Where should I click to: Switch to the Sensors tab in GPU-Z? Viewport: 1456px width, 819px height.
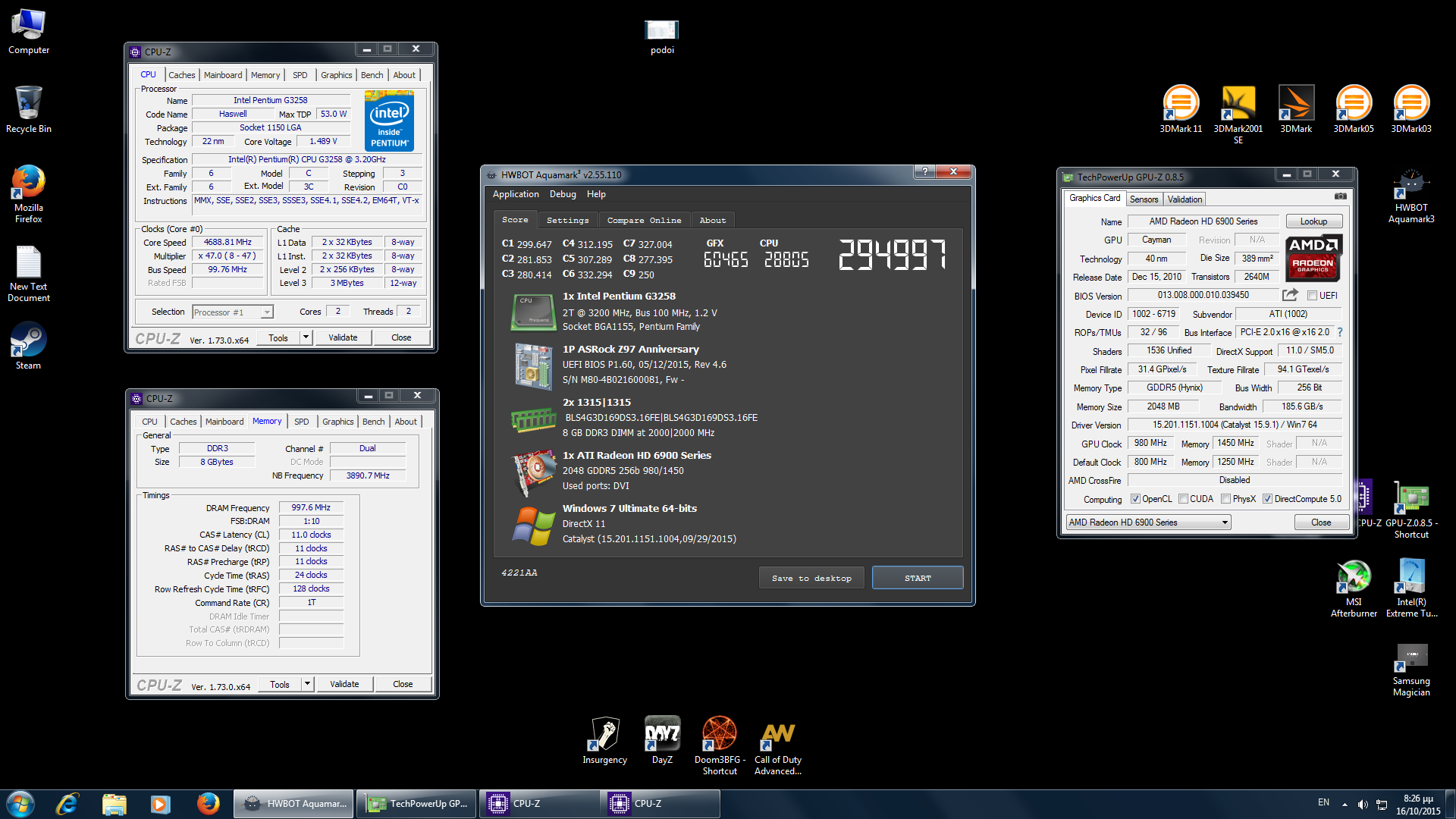click(1144, 199)
